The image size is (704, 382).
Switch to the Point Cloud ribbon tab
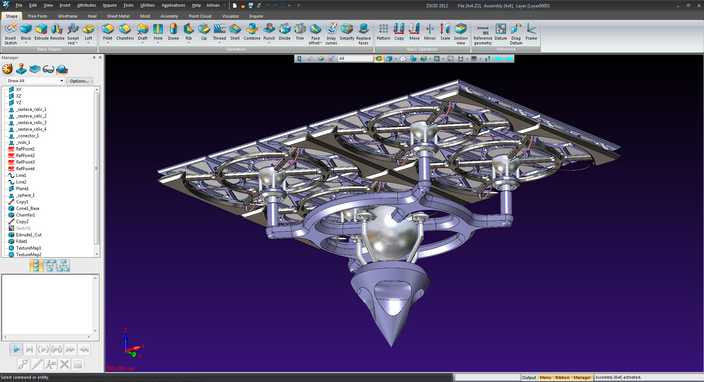pyautogui.click(x=200, y=16)
